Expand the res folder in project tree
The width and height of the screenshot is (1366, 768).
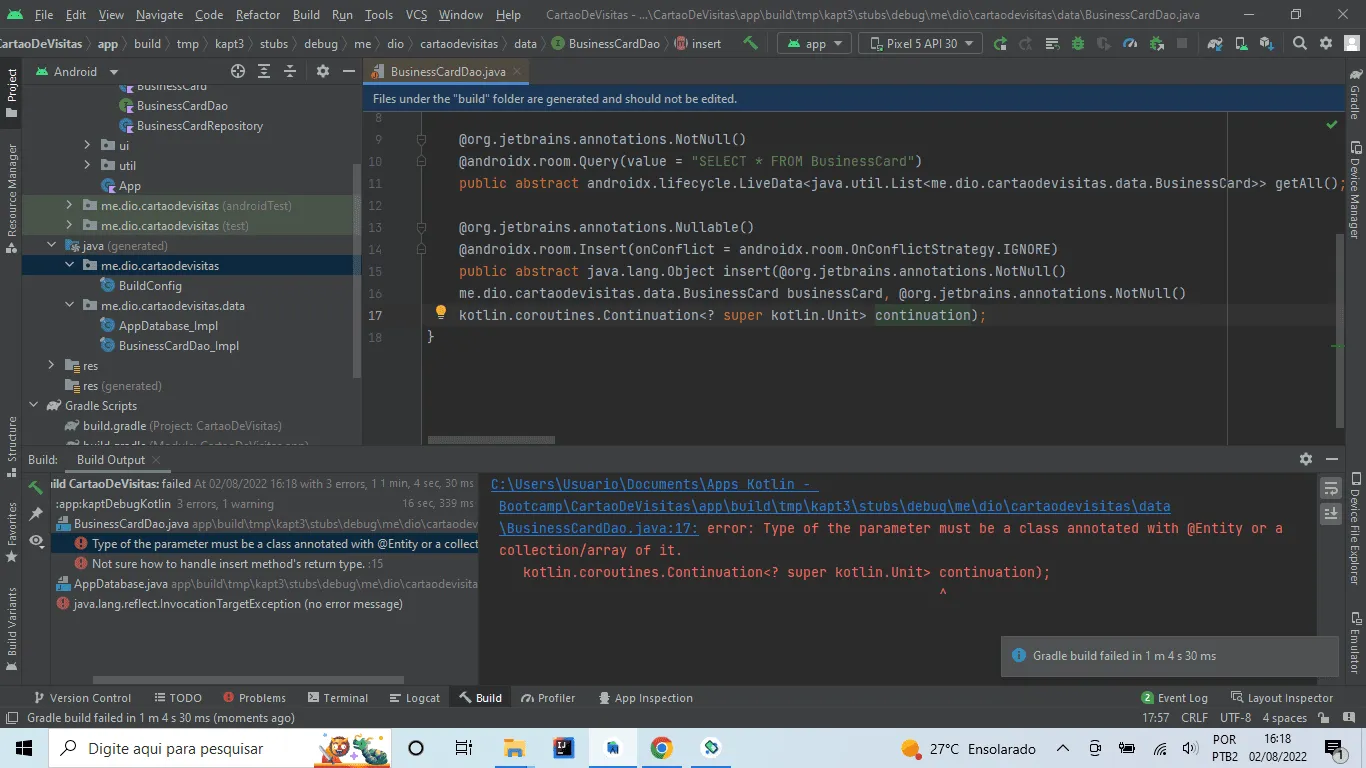coord(51,365)
